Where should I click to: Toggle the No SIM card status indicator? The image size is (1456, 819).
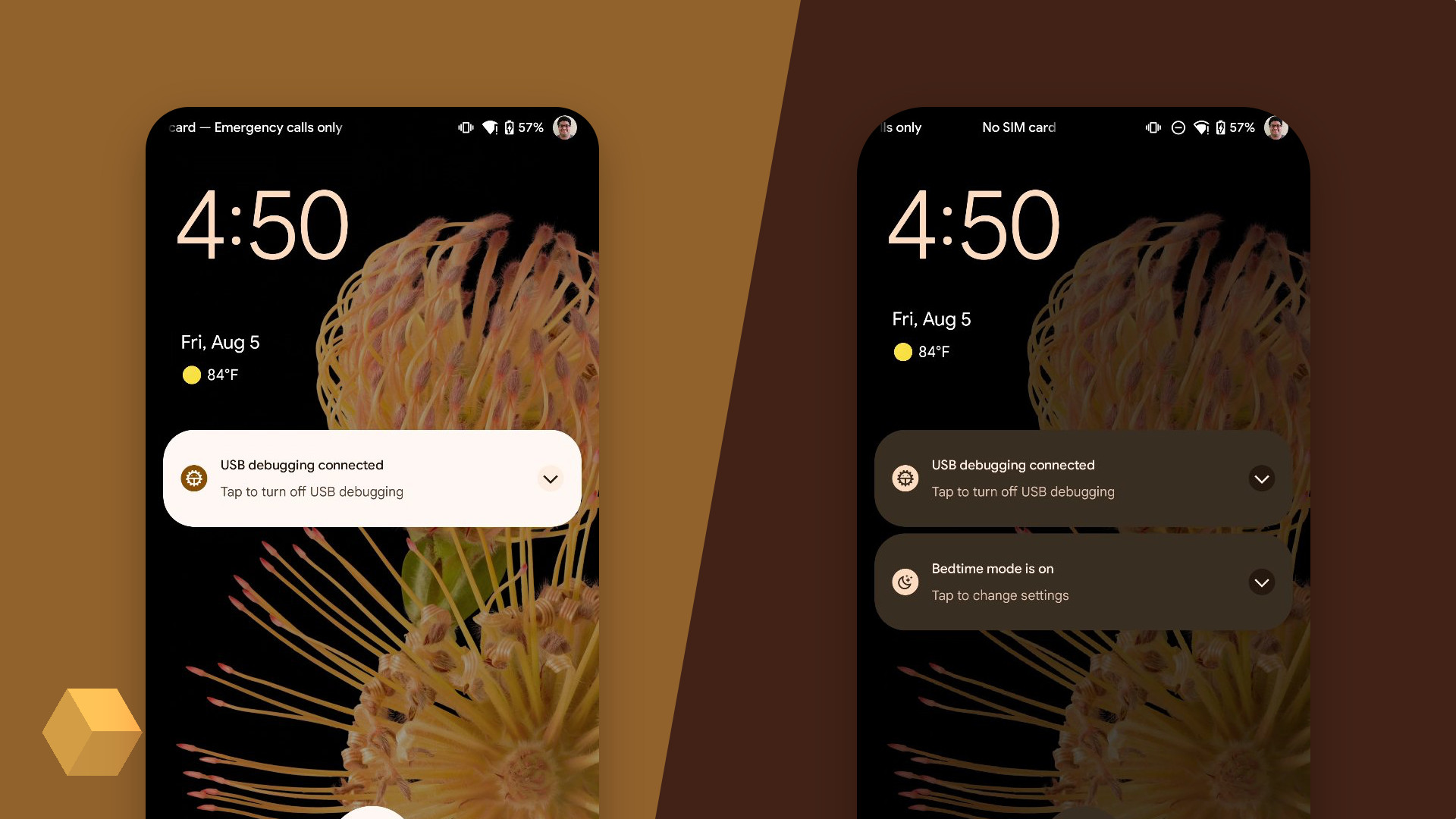pyautogui.click(x=1018, y=127)
